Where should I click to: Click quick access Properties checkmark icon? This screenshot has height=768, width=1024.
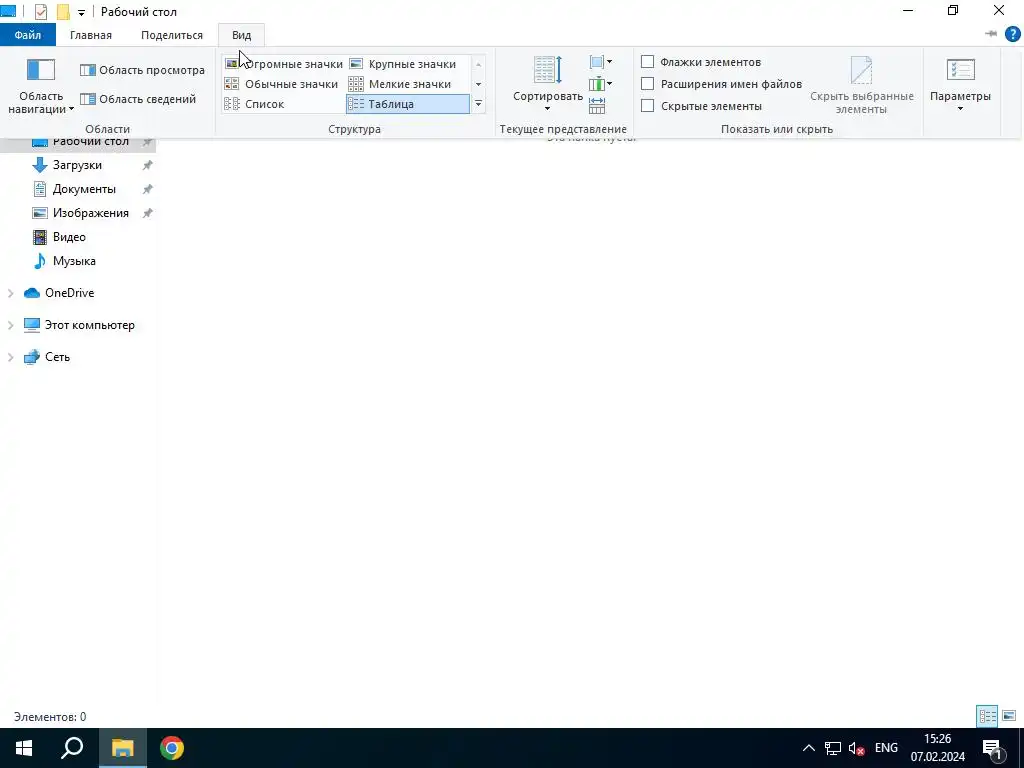coord(40,12)
